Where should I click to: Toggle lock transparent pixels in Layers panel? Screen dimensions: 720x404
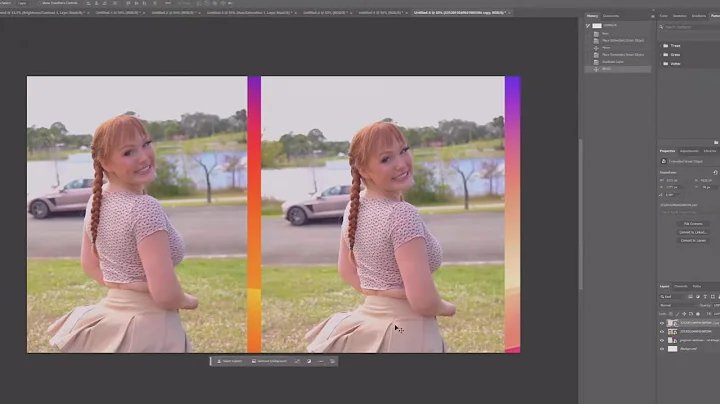click(x=671, y=314)
